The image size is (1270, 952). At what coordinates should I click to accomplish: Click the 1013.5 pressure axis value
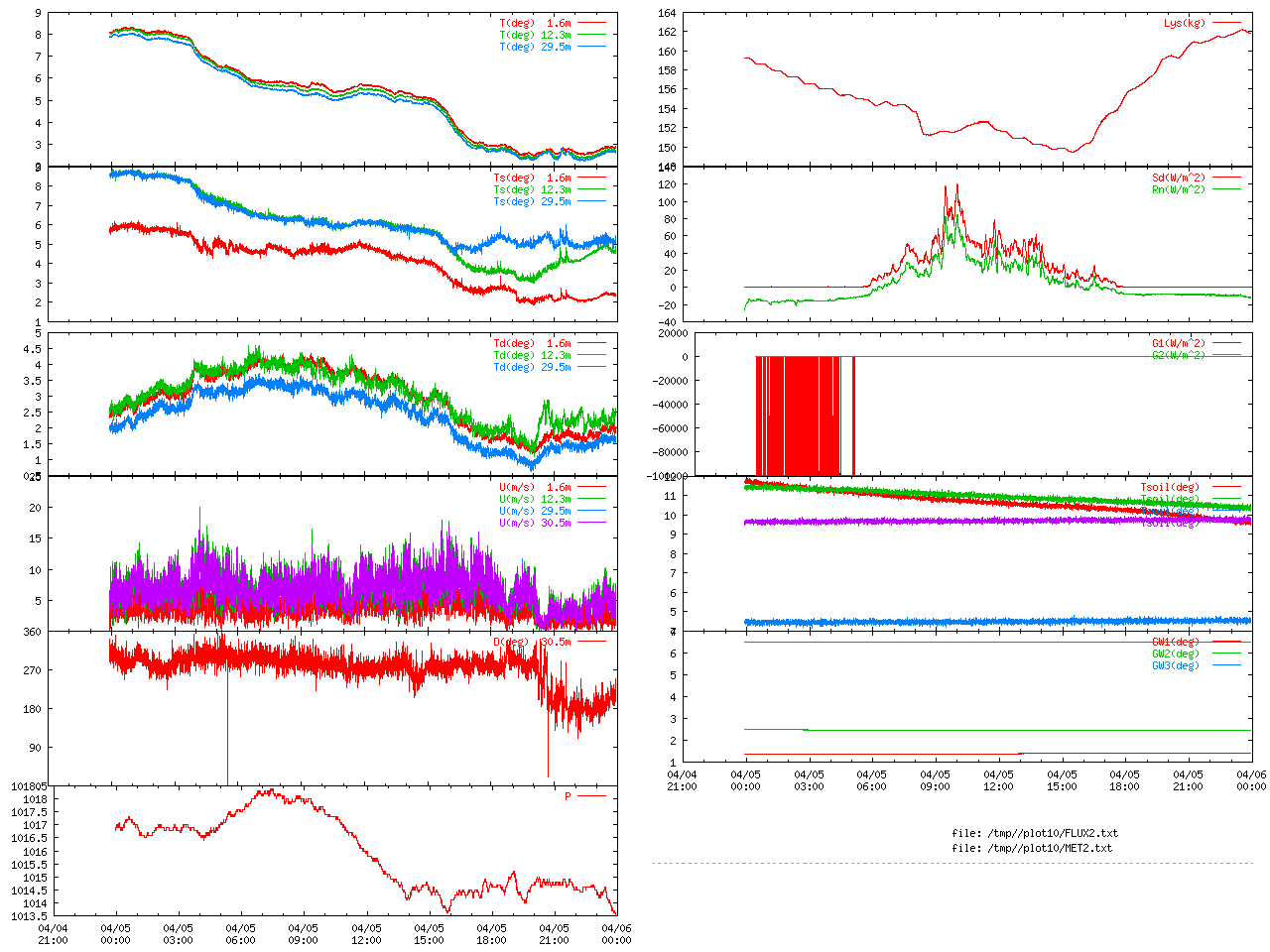tap(29, 916)
